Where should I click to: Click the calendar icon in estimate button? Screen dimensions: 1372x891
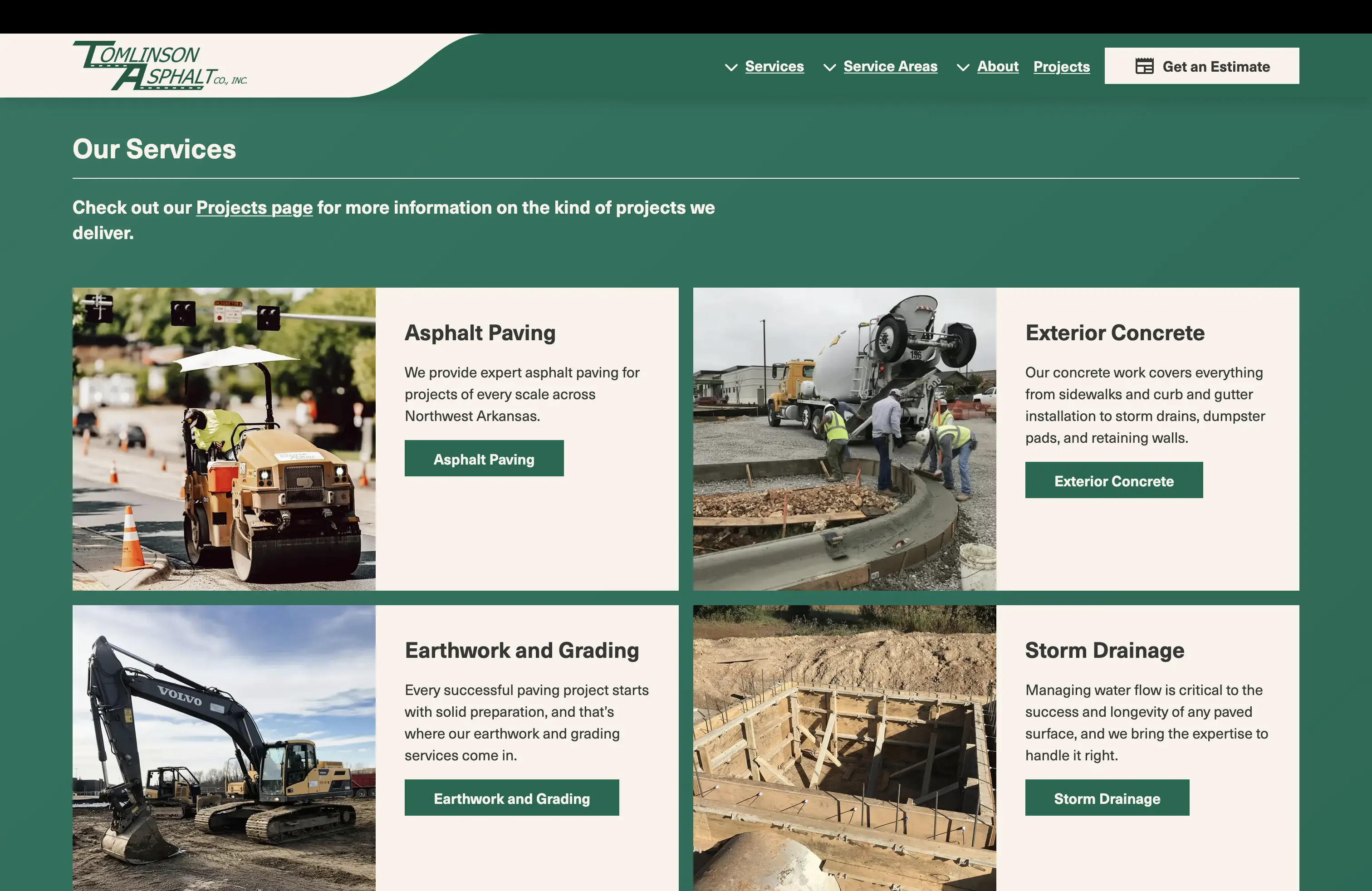[x=1144, y=66]
